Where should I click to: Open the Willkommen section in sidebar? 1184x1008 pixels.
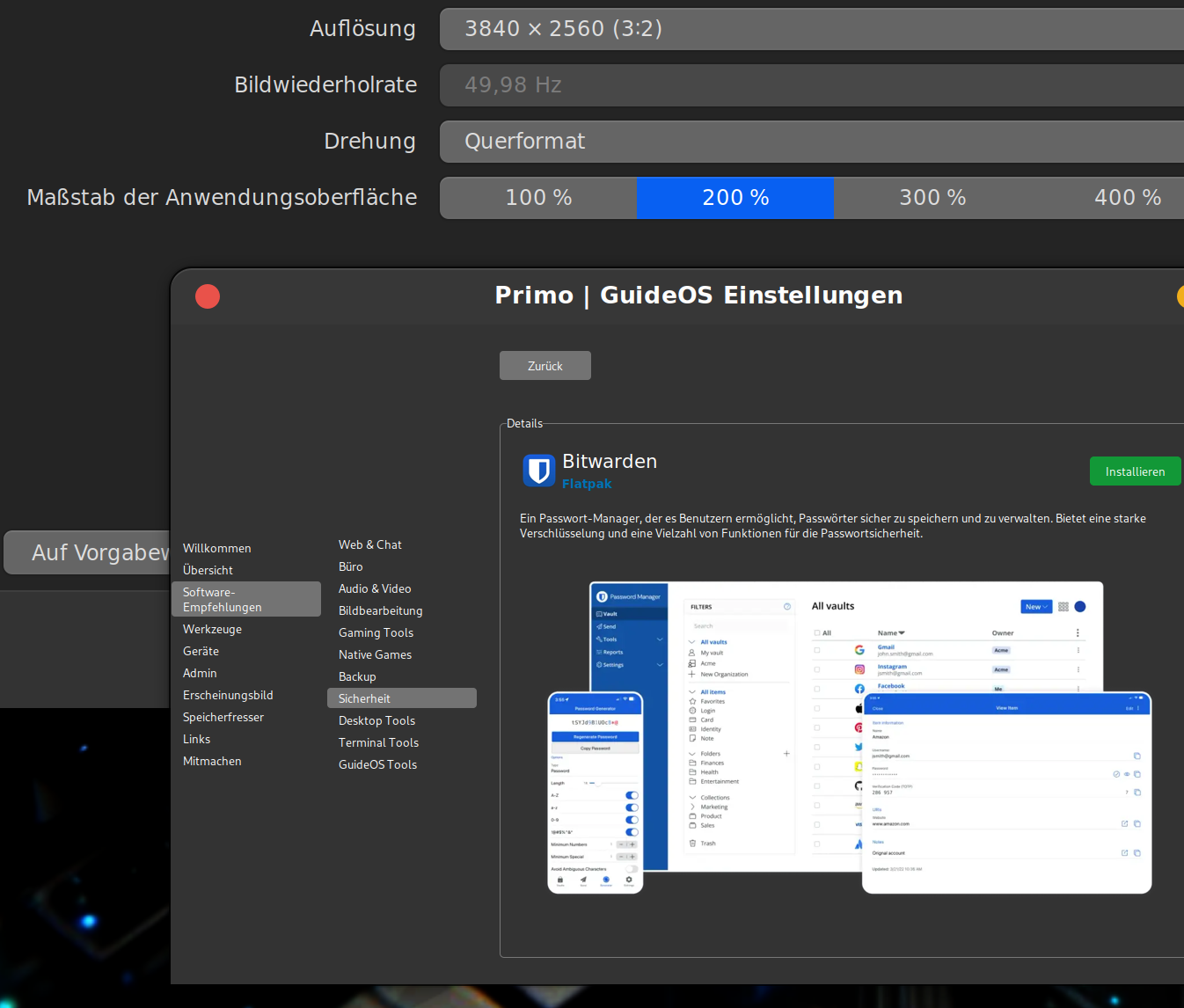[x=217, y=548]
